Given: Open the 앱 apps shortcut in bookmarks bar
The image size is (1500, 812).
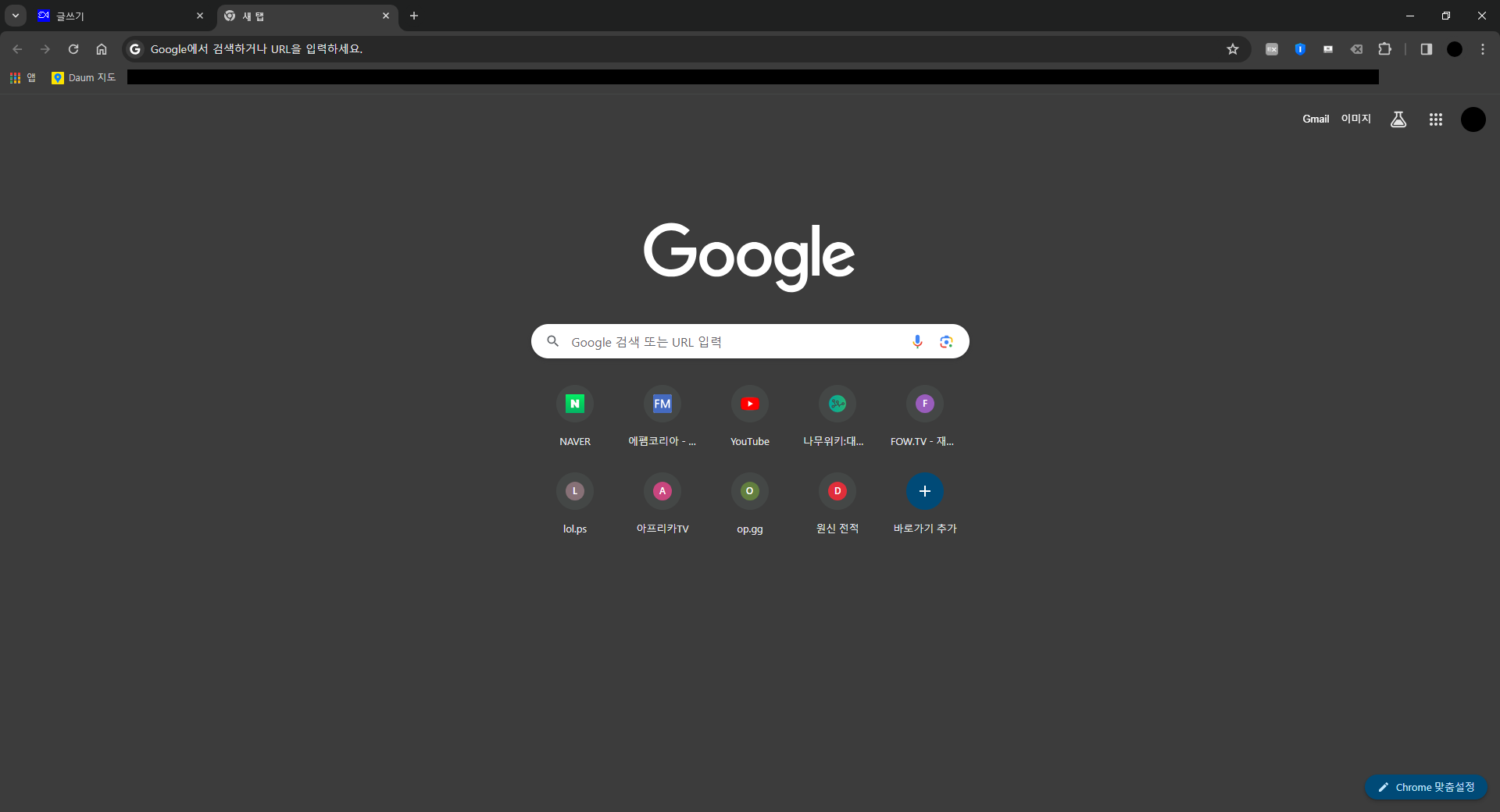Looking at the screenshot, I should [23, 77].
